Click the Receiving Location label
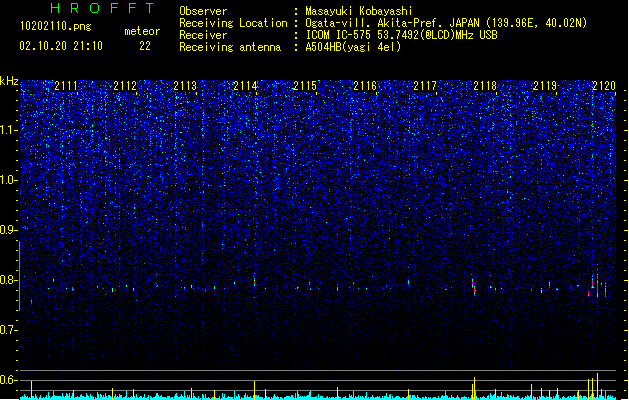Viewport: 629px width, 400px height. [x=233, y=23]
